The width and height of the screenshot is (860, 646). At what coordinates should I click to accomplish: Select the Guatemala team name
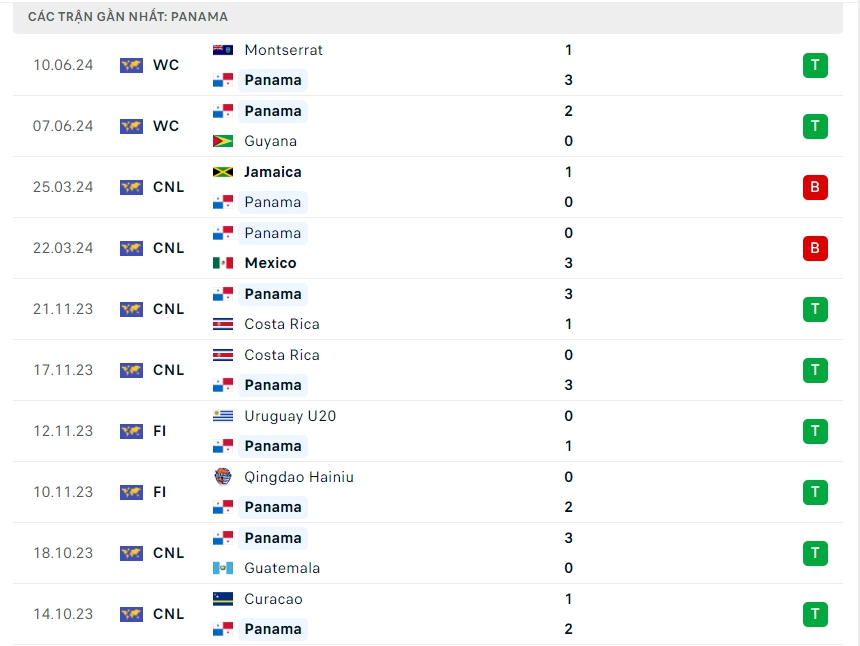tap(282, 568)
